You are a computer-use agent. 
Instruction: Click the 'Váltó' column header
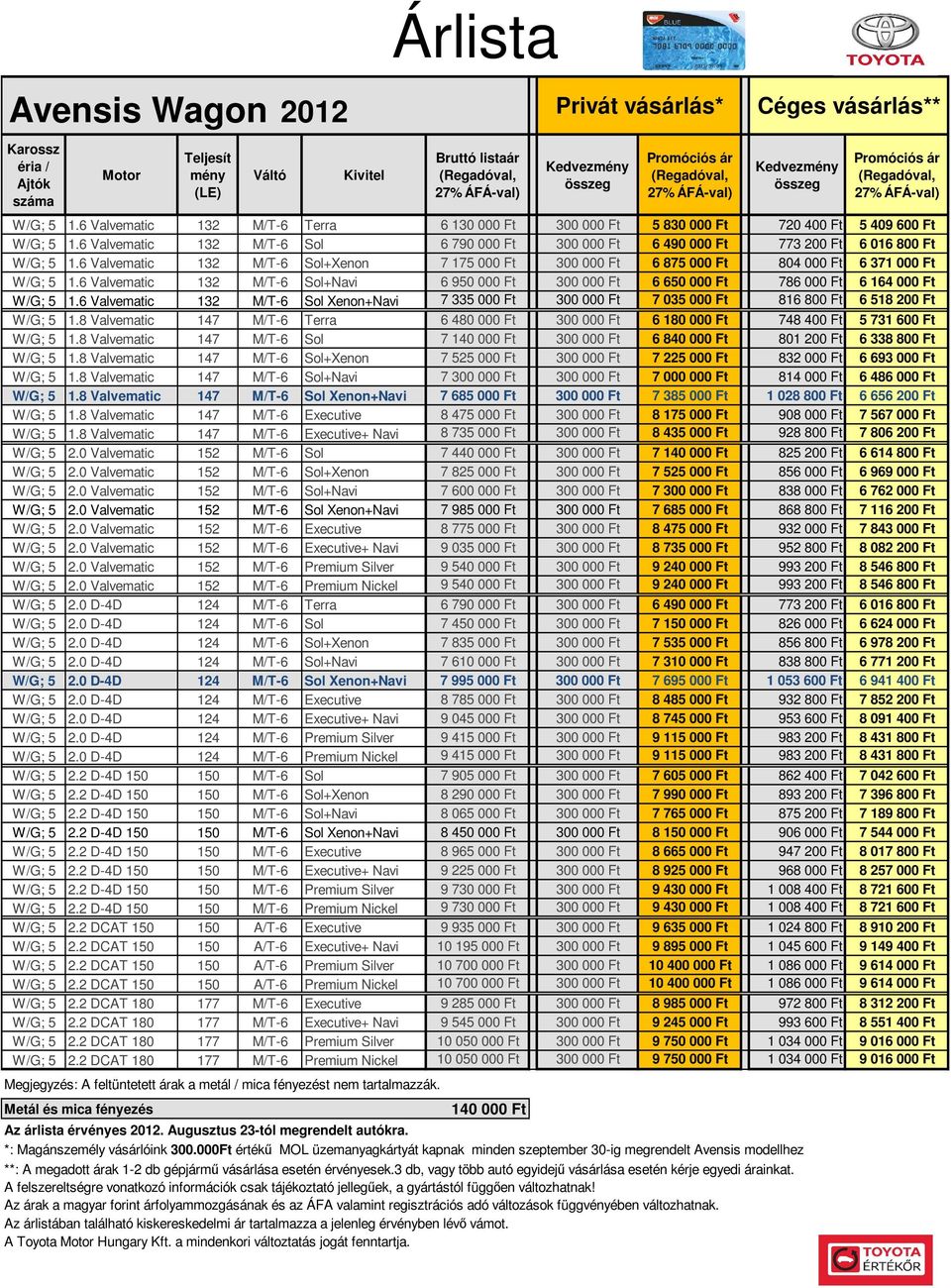pyautogui.click(x=269, y=175)
